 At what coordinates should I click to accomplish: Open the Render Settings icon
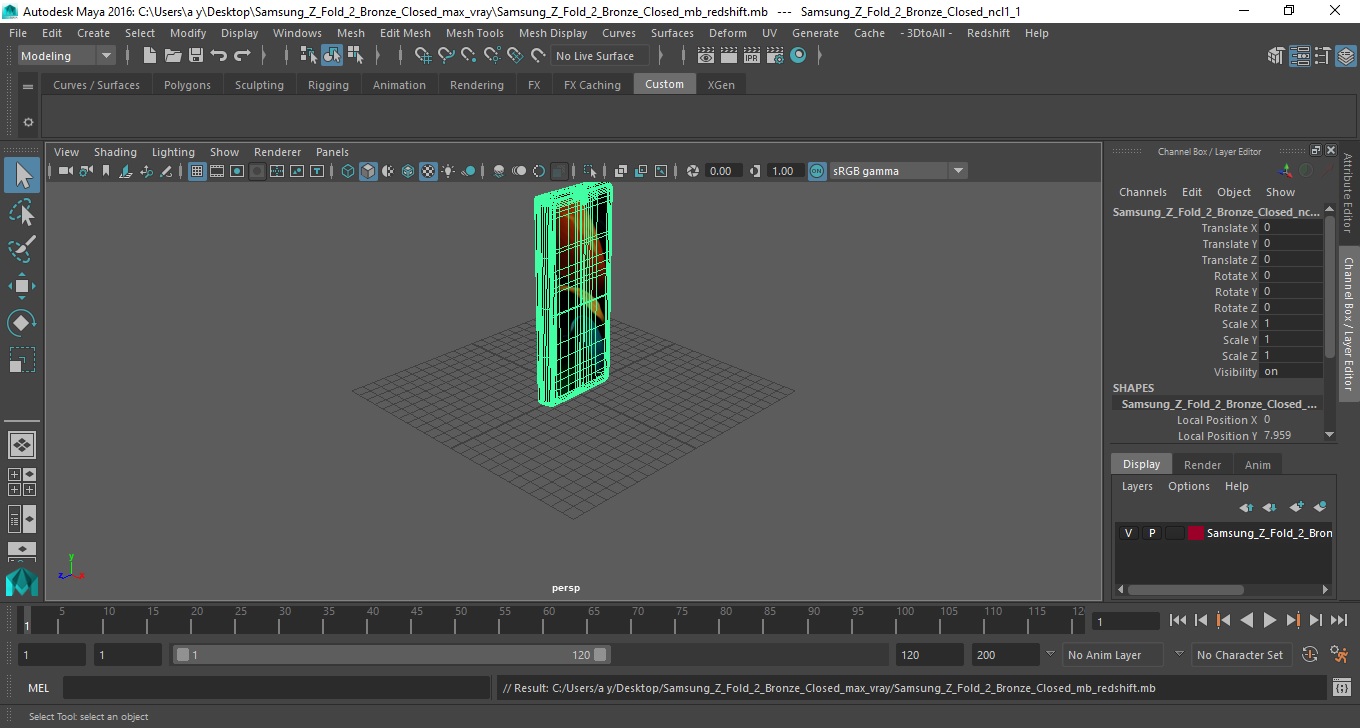774,56
